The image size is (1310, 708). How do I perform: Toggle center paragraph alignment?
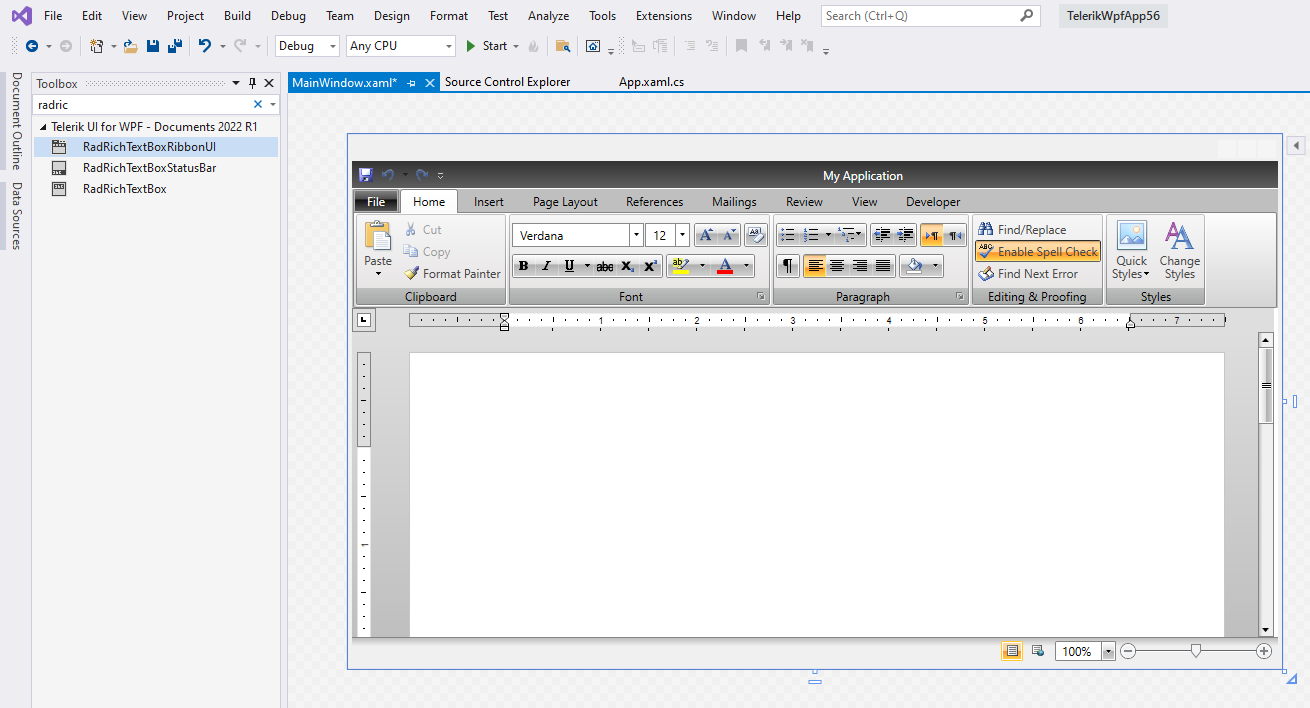point(837,266)
